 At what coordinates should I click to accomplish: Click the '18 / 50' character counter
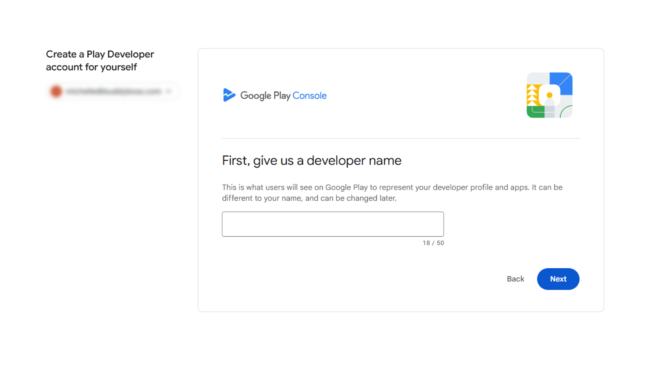pos(433,243)
